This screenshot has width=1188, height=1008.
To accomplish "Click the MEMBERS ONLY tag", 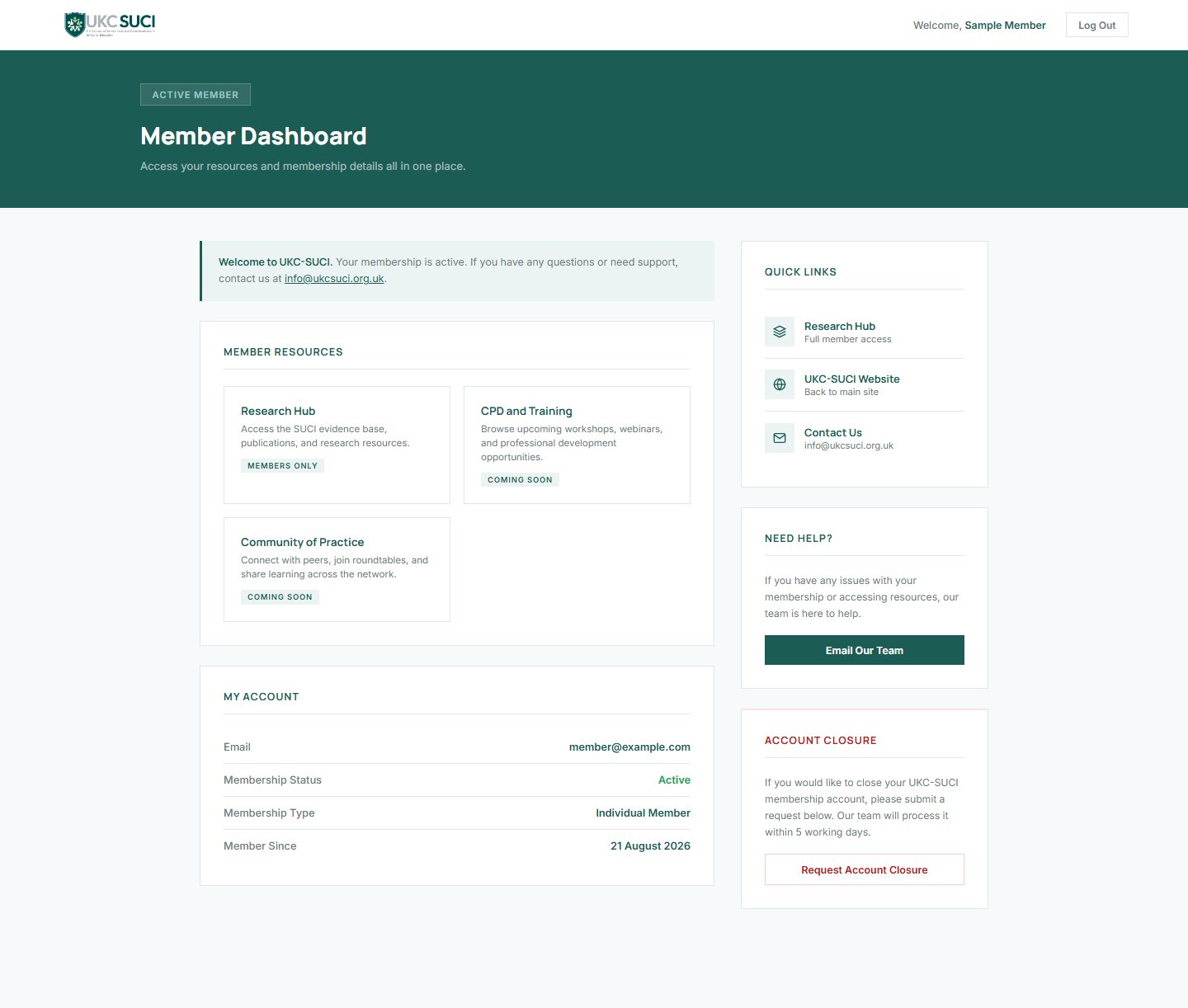I will 282,465.
